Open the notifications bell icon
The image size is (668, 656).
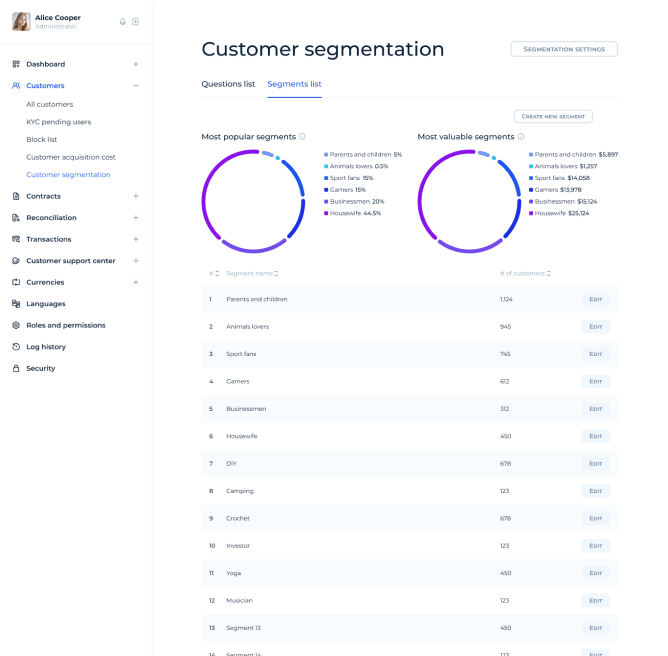123,21
